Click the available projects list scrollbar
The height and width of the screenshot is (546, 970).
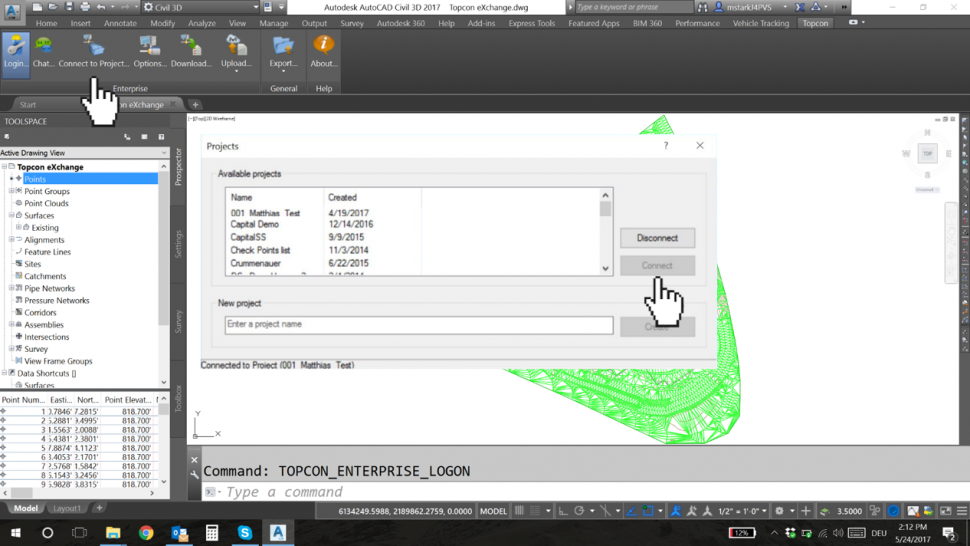605,232
